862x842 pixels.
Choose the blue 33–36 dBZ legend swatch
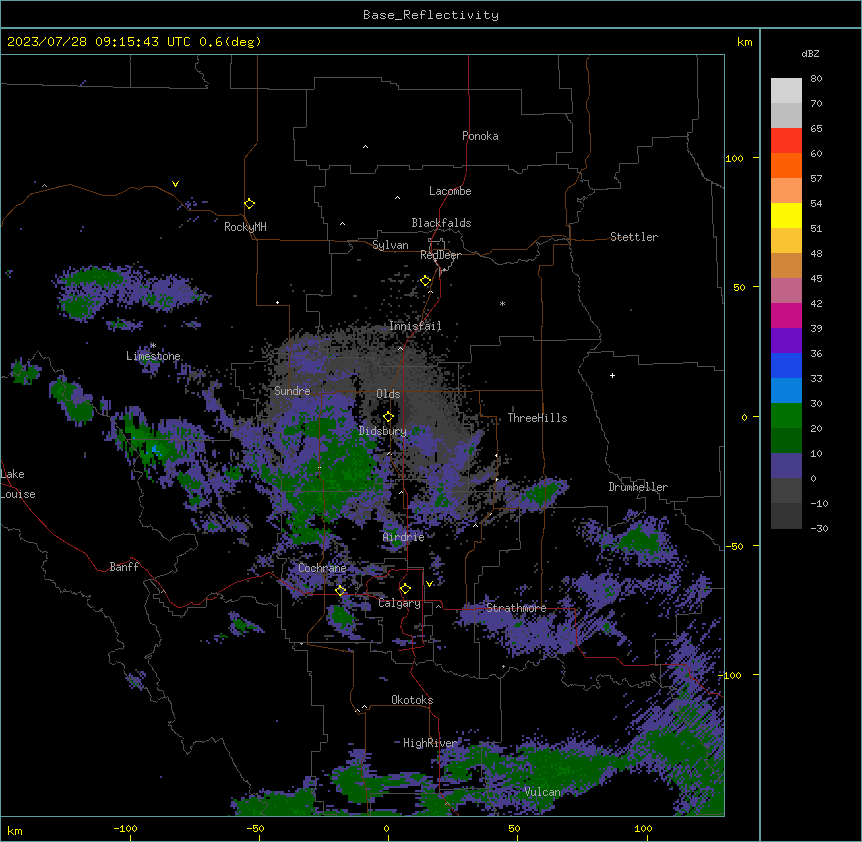[786, 365]
